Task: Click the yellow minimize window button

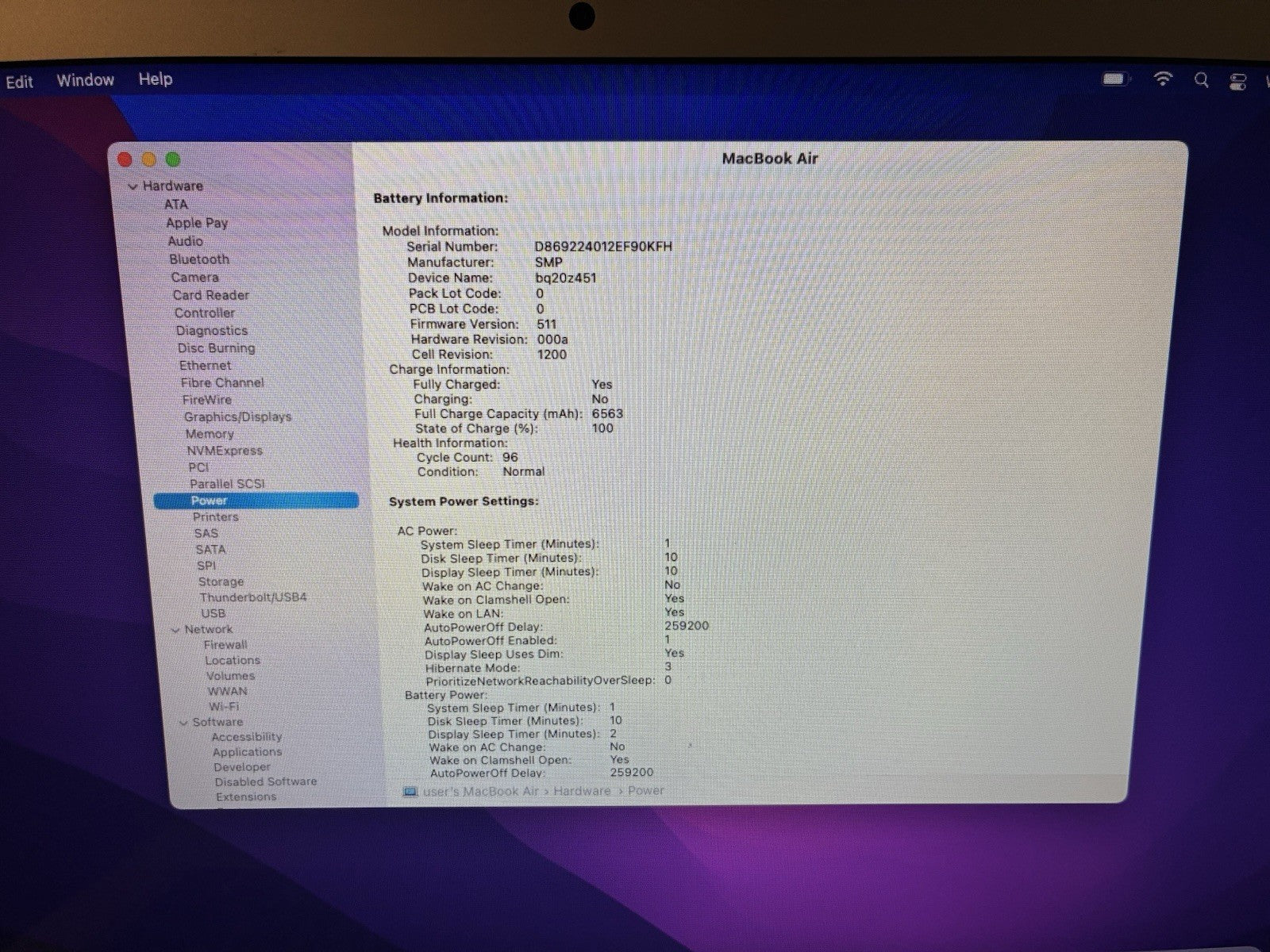Action: pos(148,159)
